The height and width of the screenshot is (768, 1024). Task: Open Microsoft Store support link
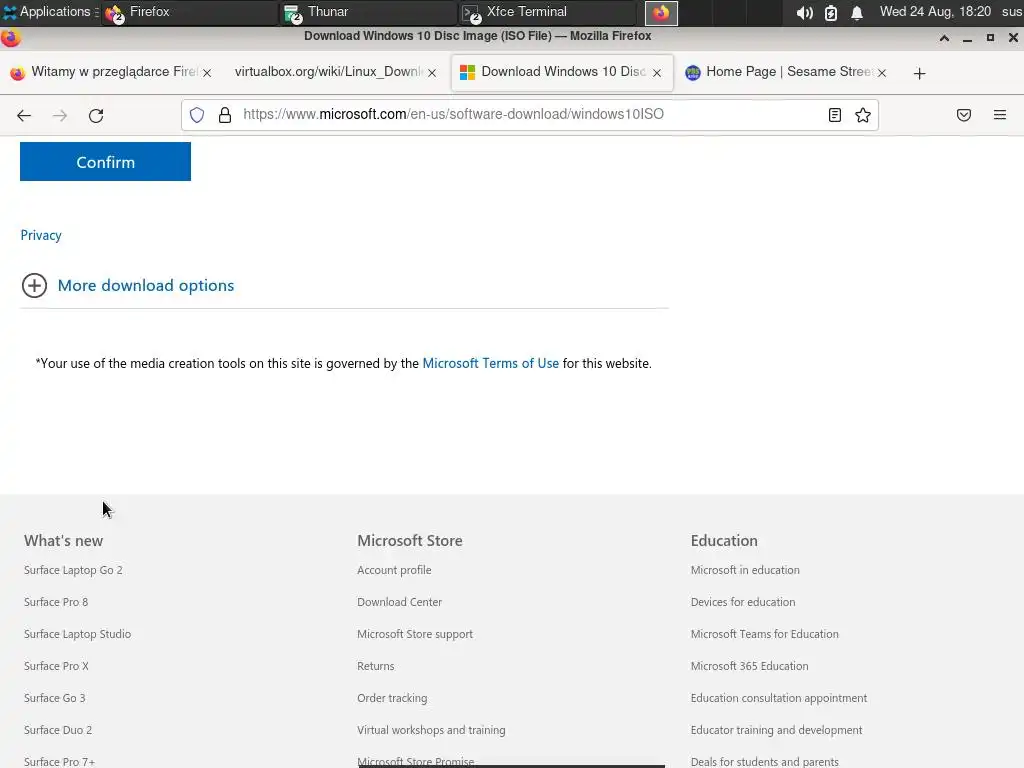[415, 634]
